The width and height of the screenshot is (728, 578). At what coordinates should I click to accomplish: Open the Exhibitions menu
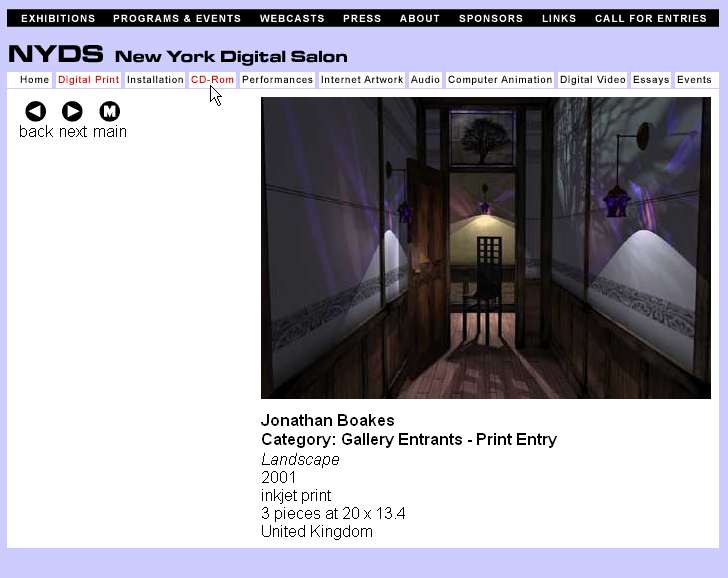click(58, 18)
